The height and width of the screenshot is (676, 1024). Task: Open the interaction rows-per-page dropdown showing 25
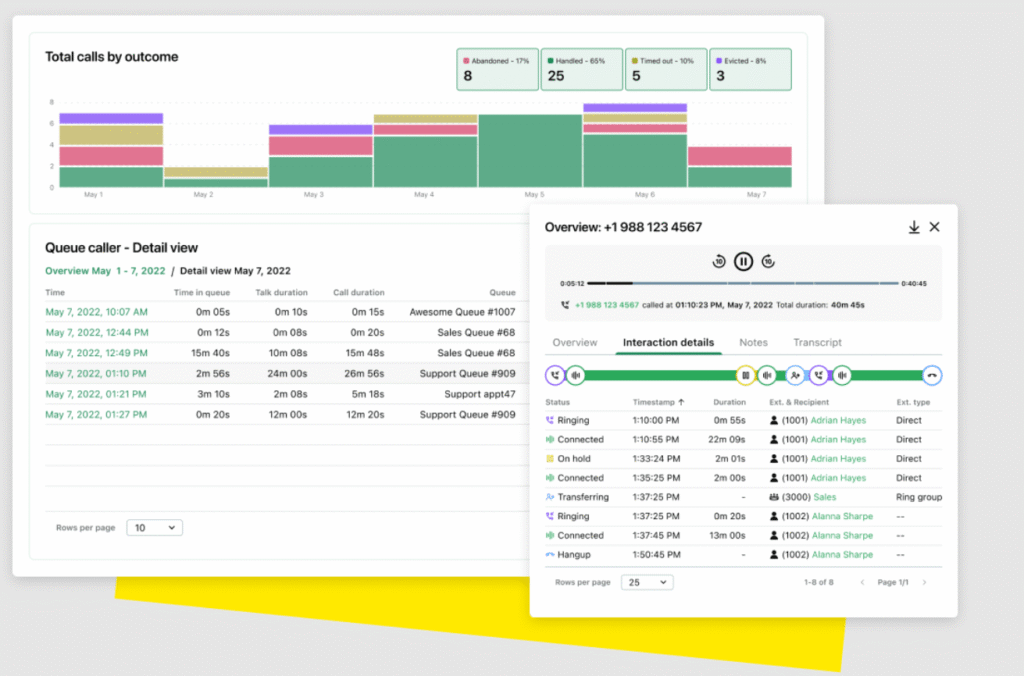(x=647, y=582)
